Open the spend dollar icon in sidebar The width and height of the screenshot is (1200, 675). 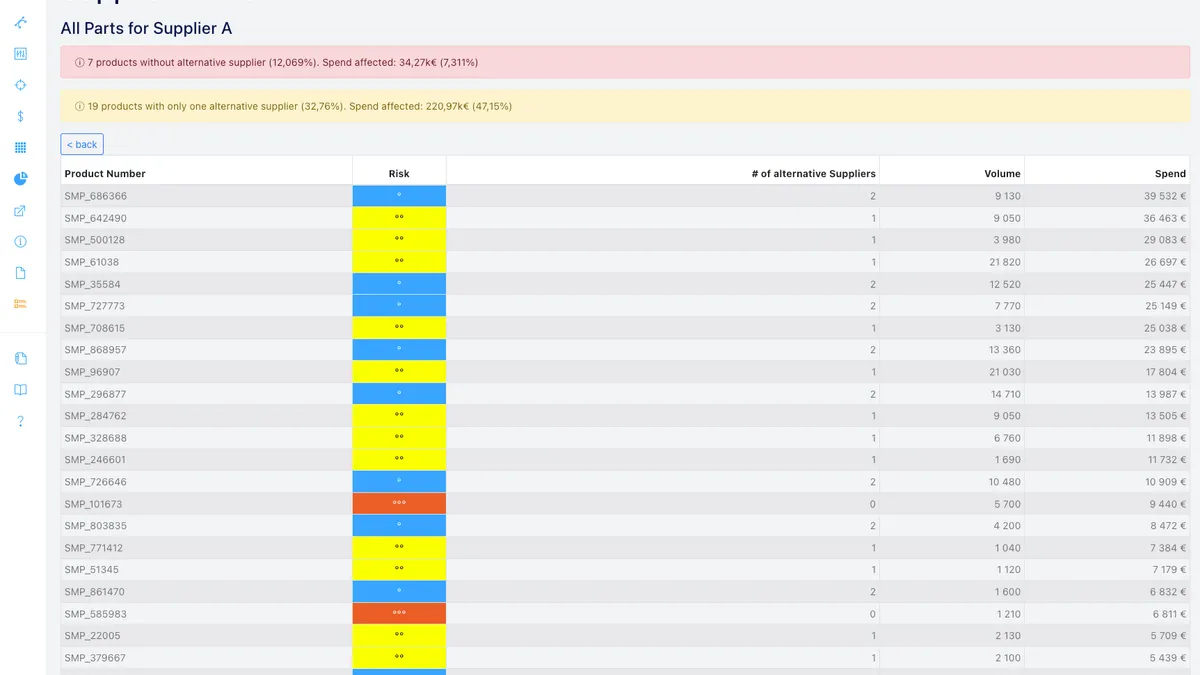(20, 116)
